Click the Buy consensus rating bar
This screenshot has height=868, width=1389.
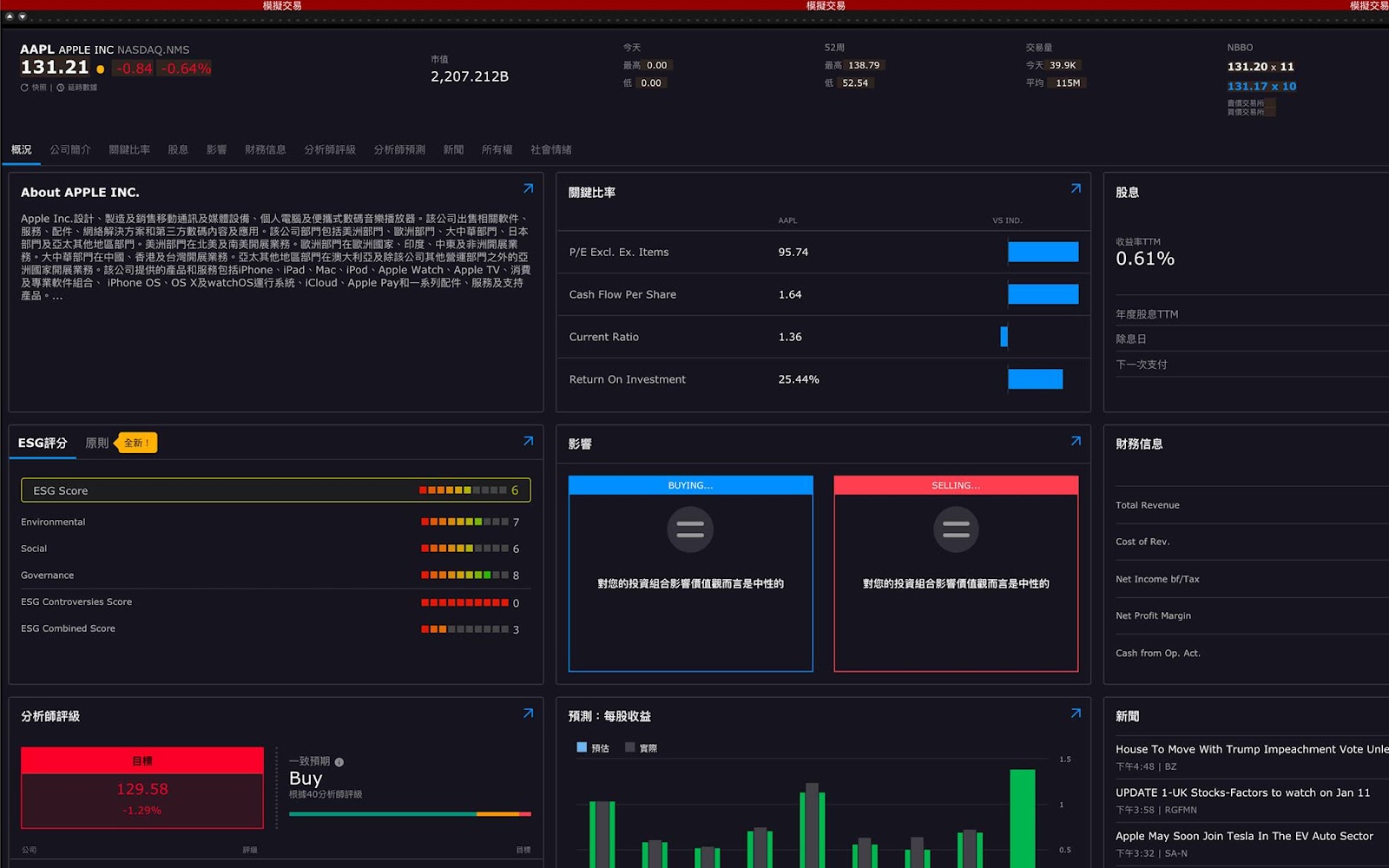coord(410,814)
